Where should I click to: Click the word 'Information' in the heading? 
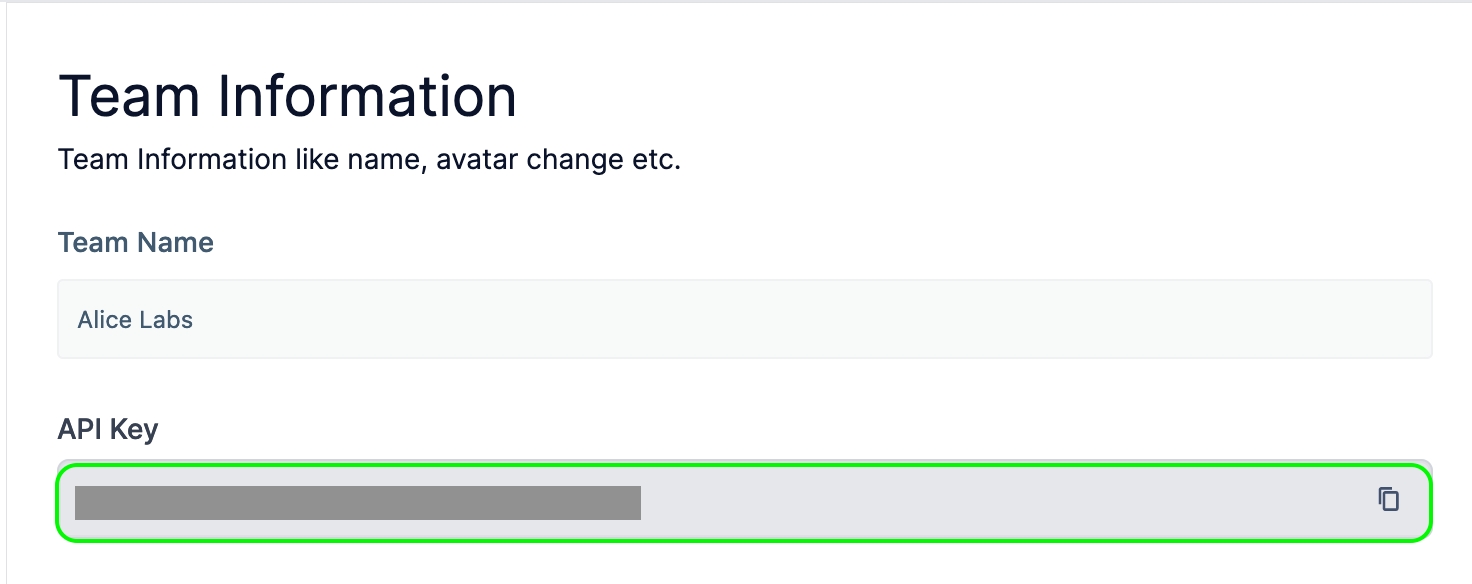point(366,96)
